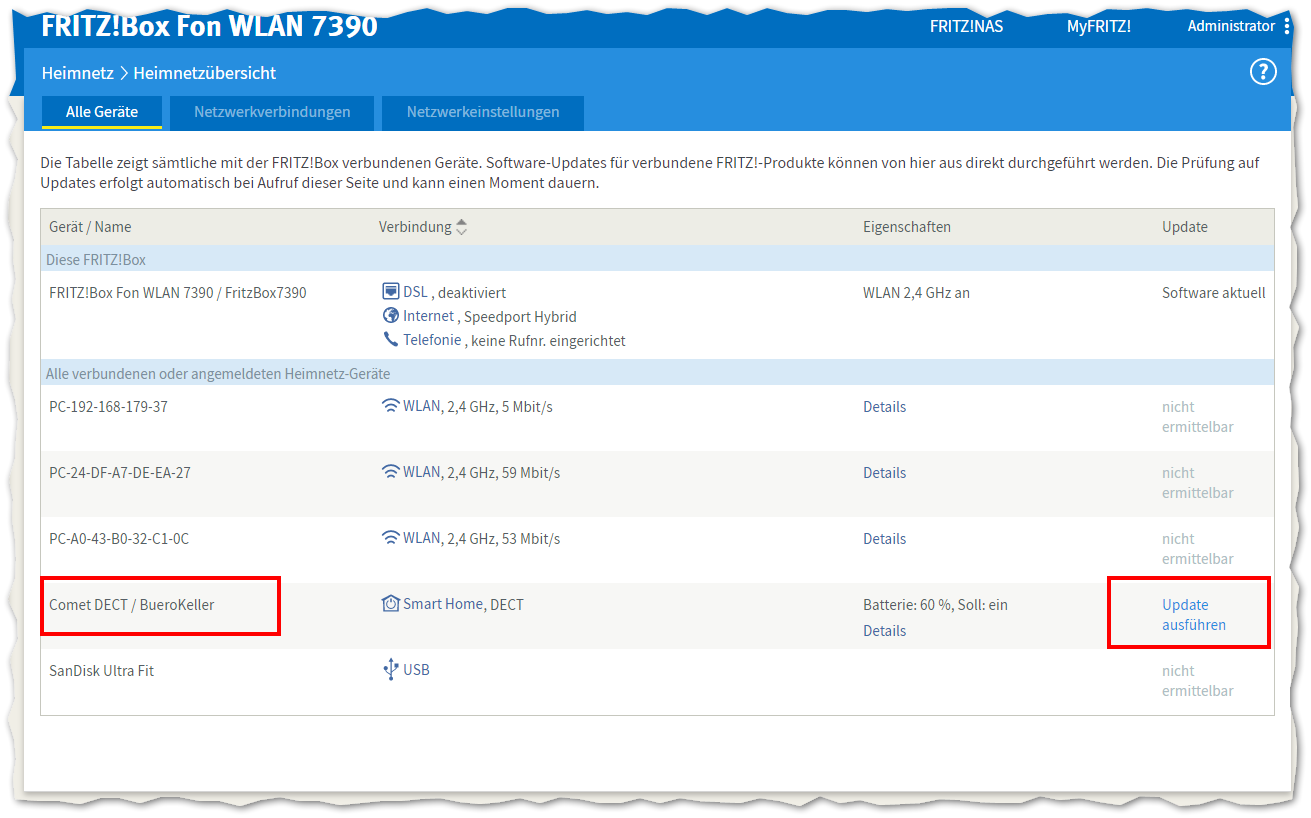This screenshot has height=818, width=1311.
Task: Open the Netzwerkeinstellungen tab
Action: (x=483, y=112)
